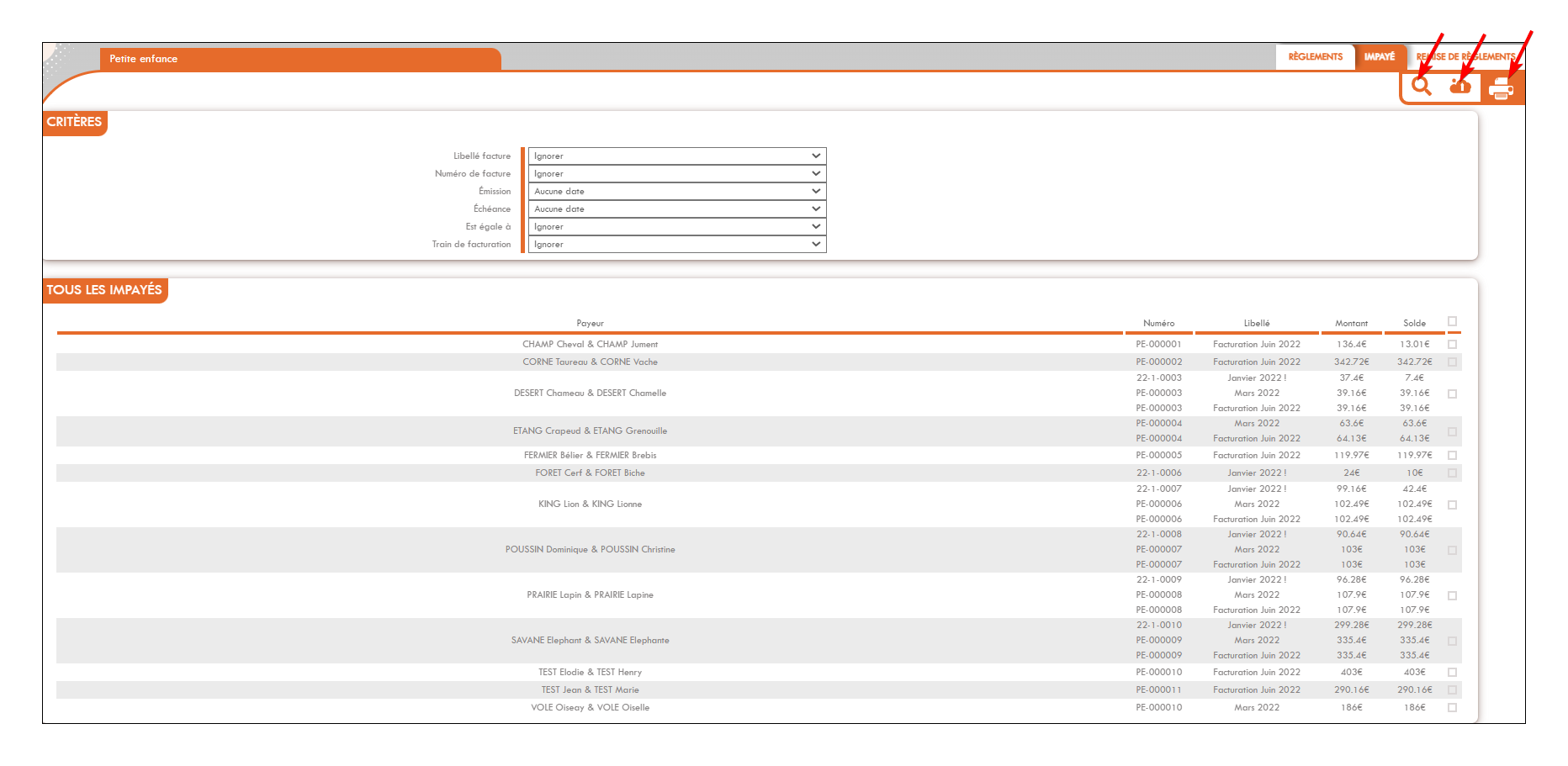Click payer ETANG Crapaud & ETANG Grenouille
Image resolution: width=1568 pixels, height=766 pixels.
(x=590, y=431)
